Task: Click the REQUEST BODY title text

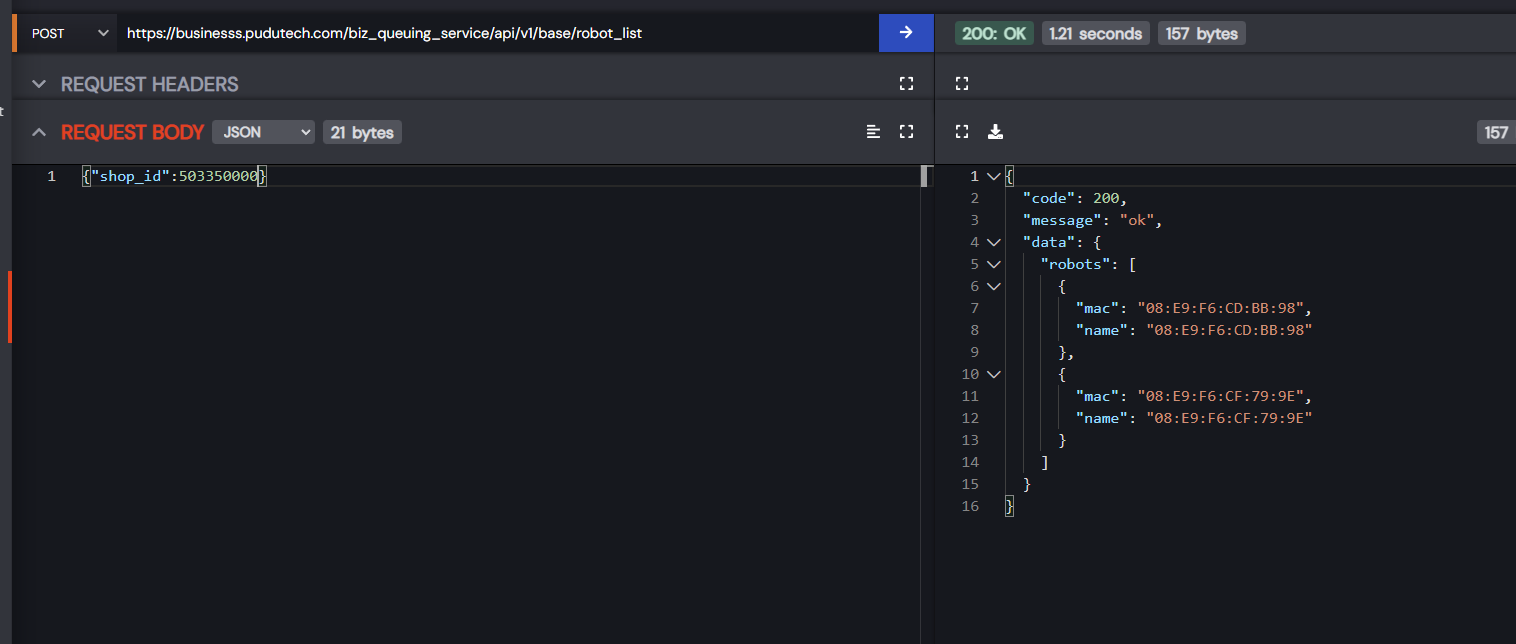Action: (x=132, y=132)
